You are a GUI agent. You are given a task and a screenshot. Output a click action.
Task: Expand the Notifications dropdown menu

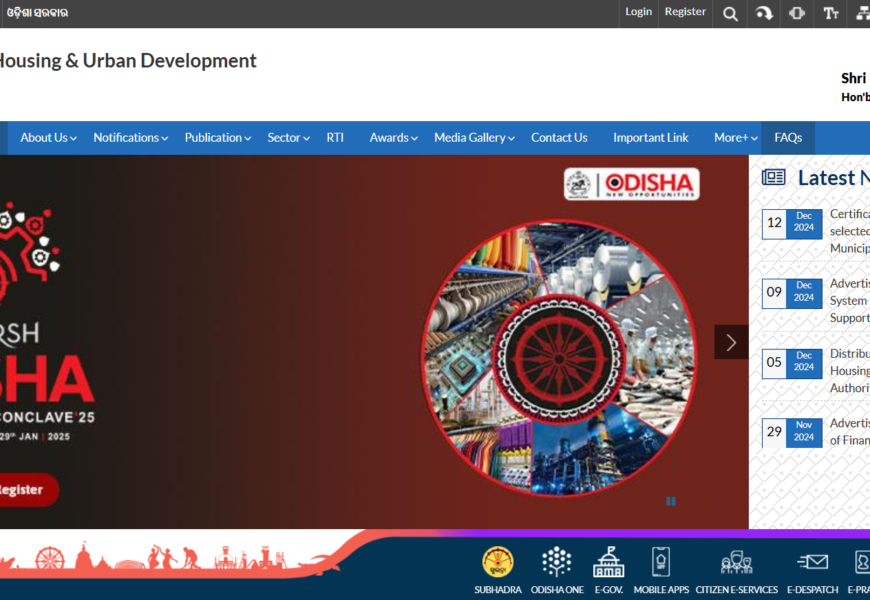[130, 138]
